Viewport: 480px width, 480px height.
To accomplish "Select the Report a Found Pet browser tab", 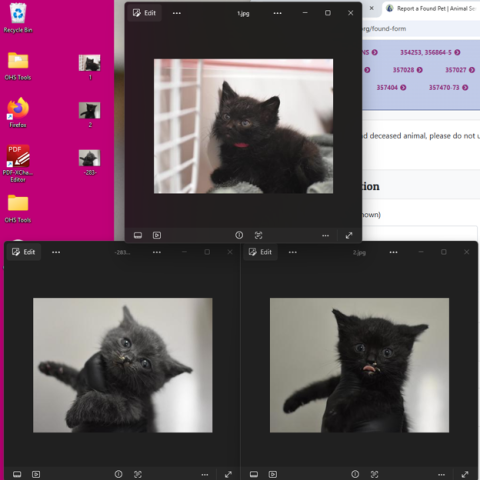I will click(x=432, y=9).
